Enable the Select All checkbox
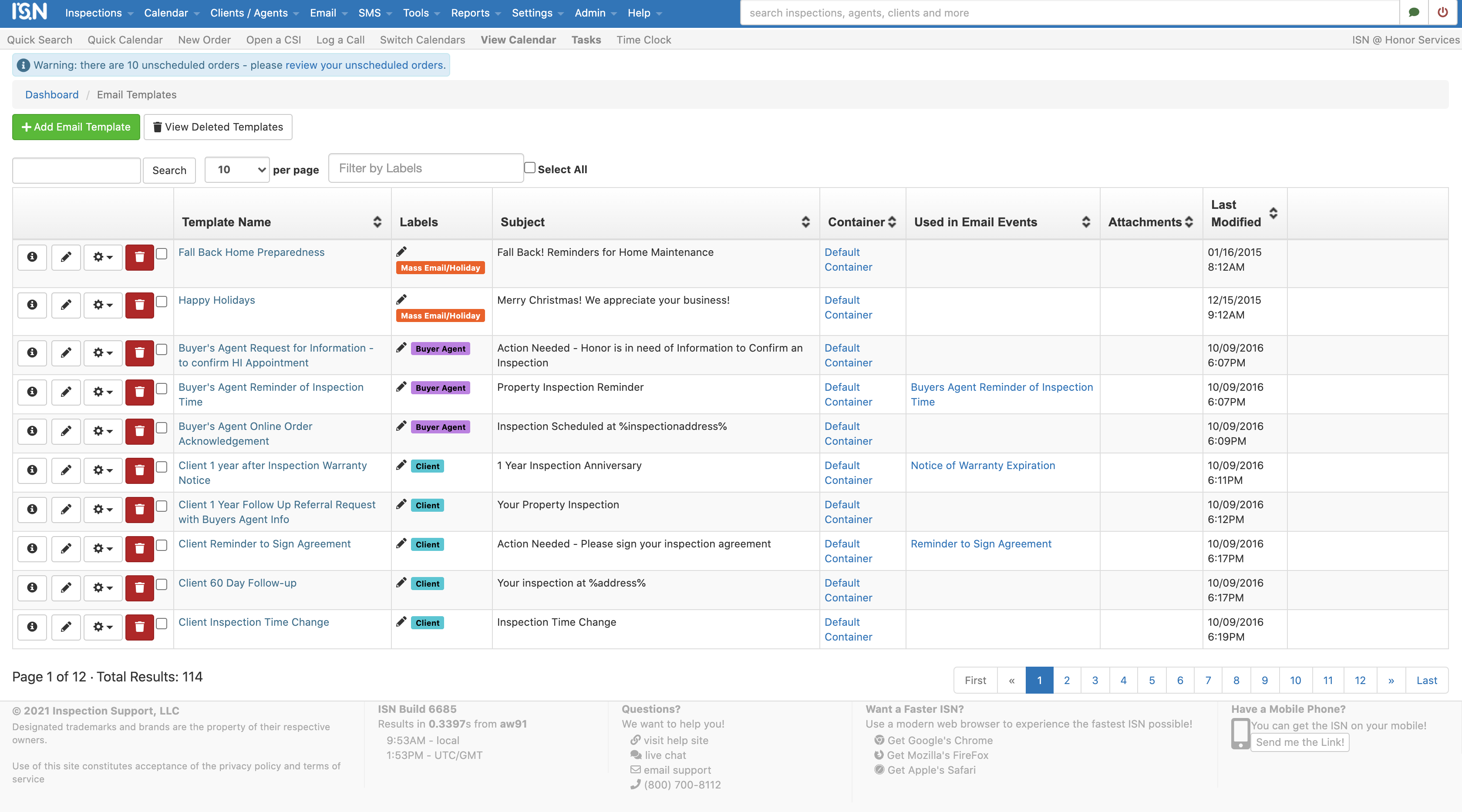This screenshot has height=812, width=1462. [x=529, y=167]
